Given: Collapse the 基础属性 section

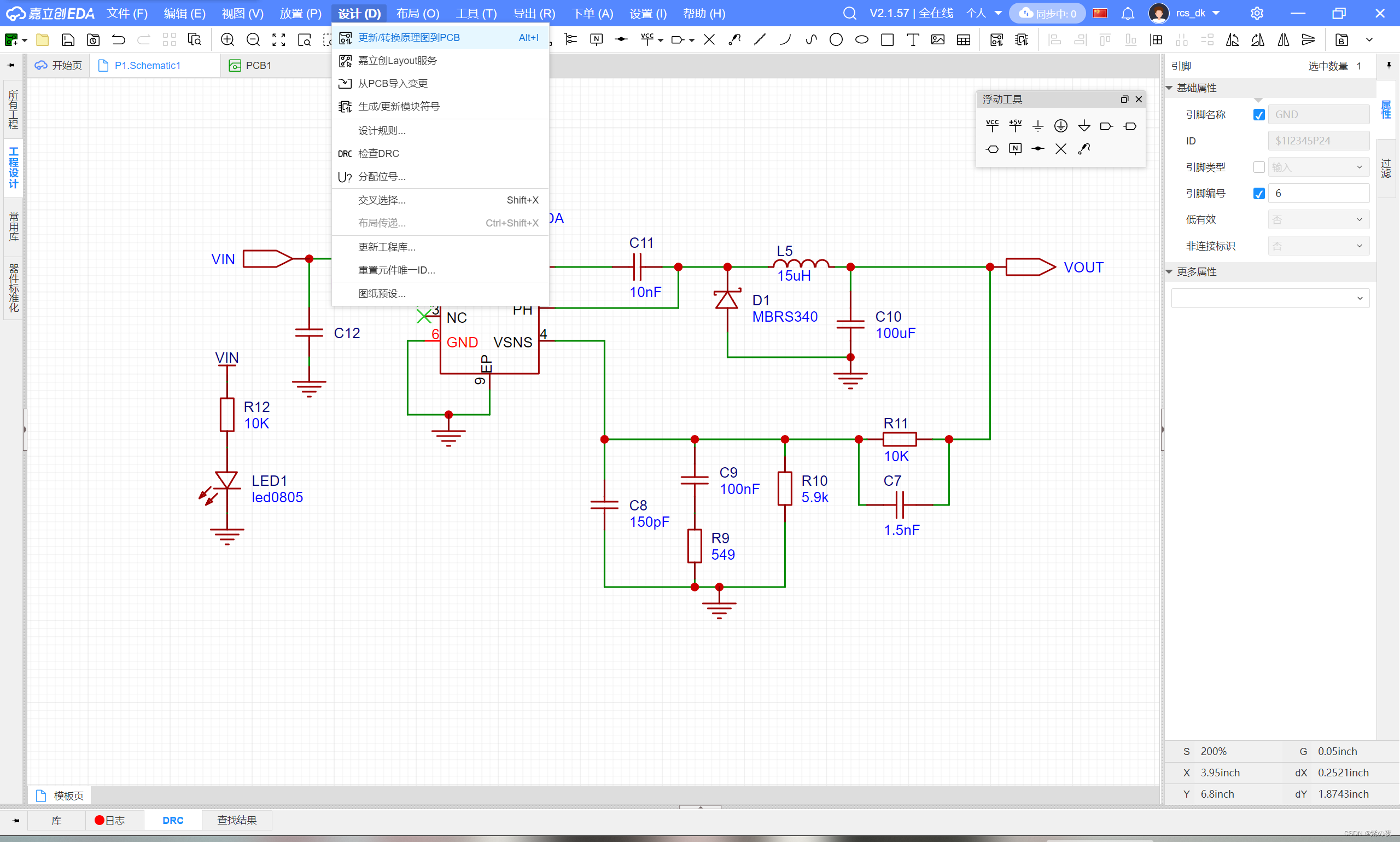Looking at the screenshot, I should click(x=1169, y=88).
